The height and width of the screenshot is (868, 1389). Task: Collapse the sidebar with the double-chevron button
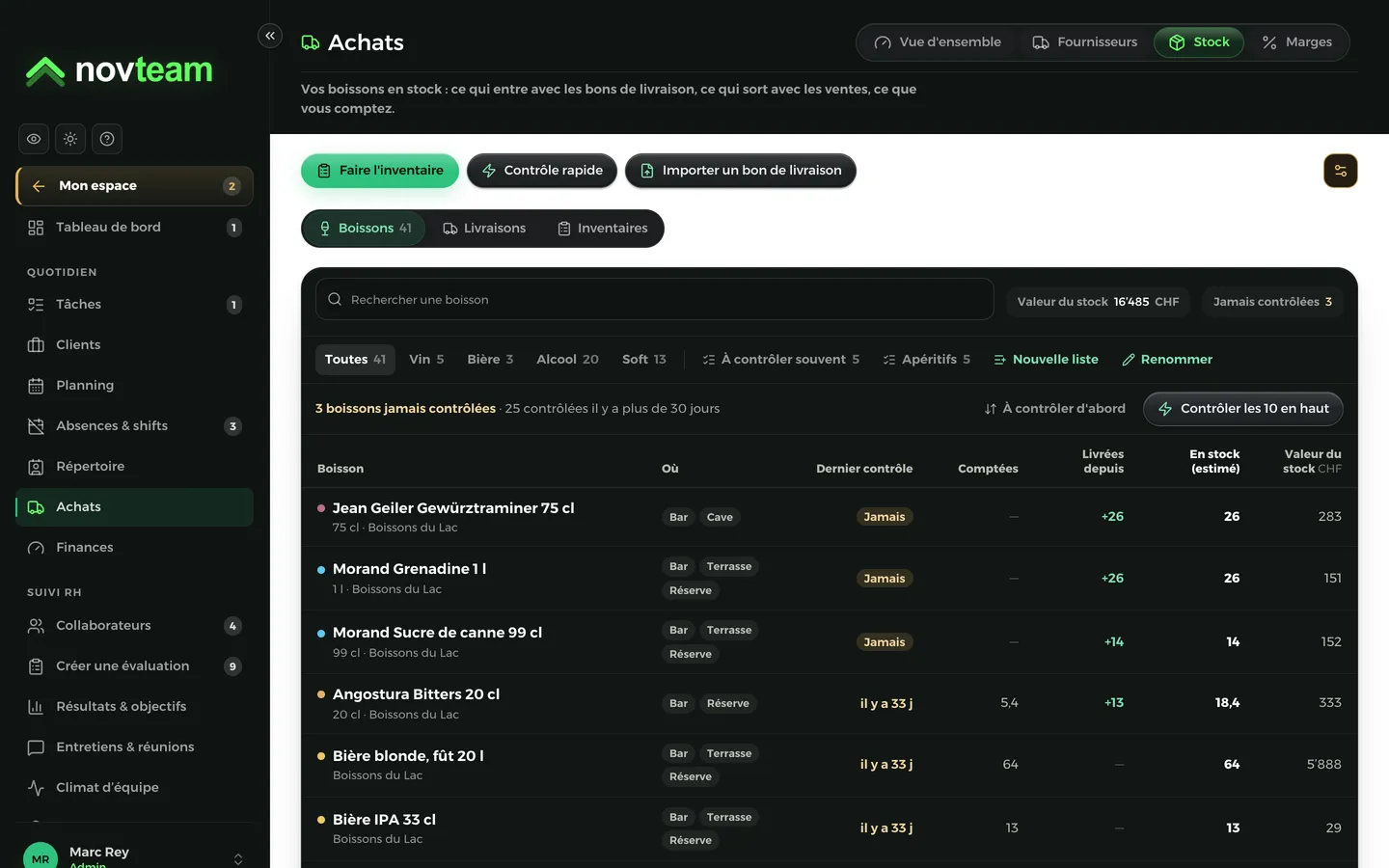click(270, 36)
